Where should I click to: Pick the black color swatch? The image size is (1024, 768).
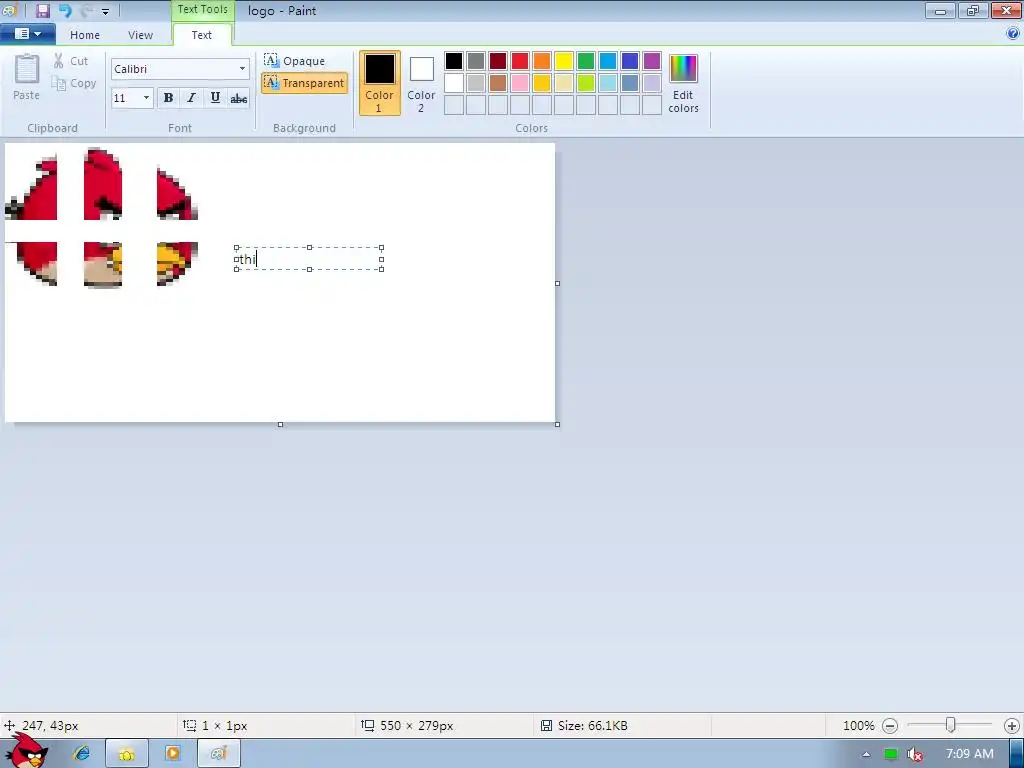click(x=454, y=61)
